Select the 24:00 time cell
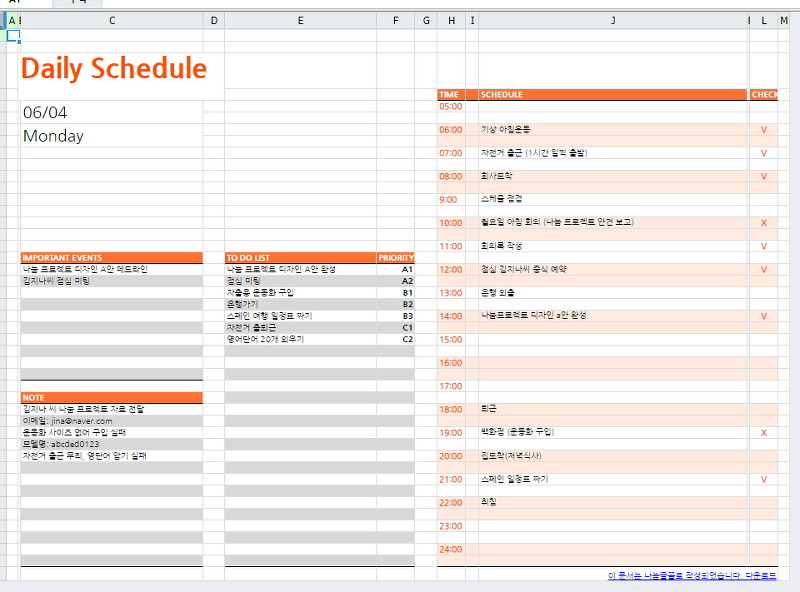 (x=452, y=549)
